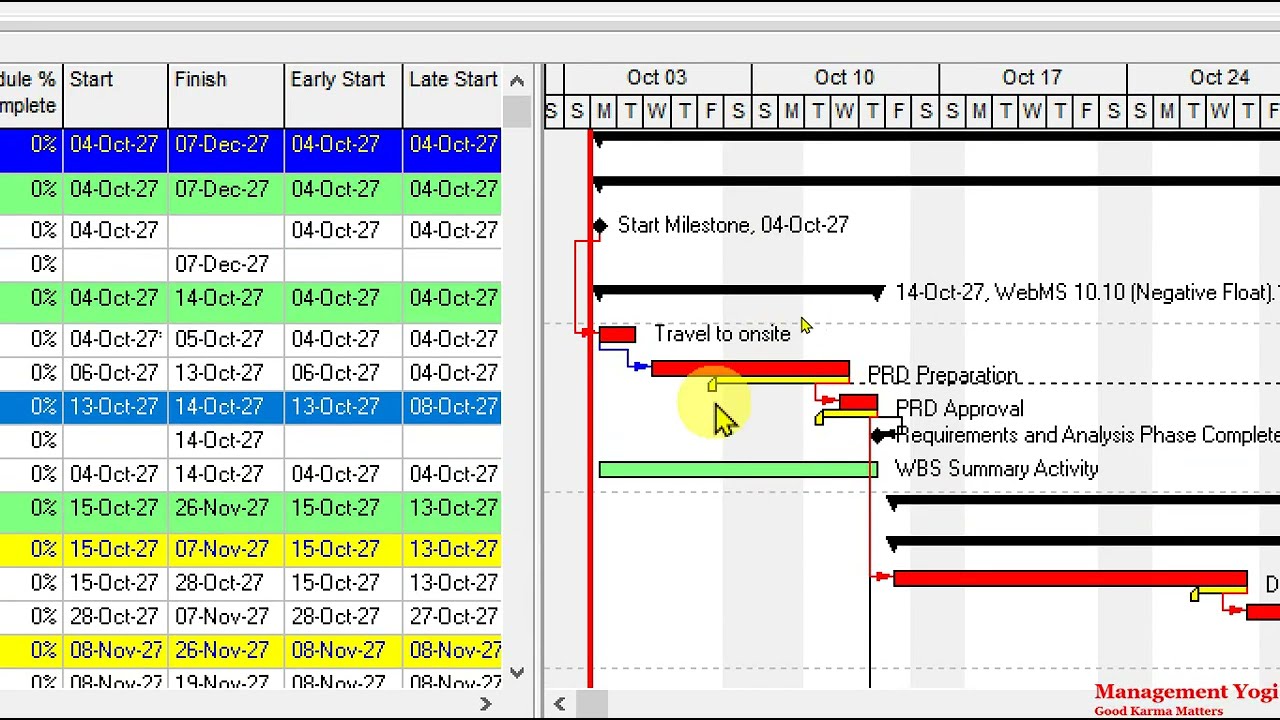
Task: Select the Travel to onsite red bar
Action: pyautogui.click(x=617, y=334)
